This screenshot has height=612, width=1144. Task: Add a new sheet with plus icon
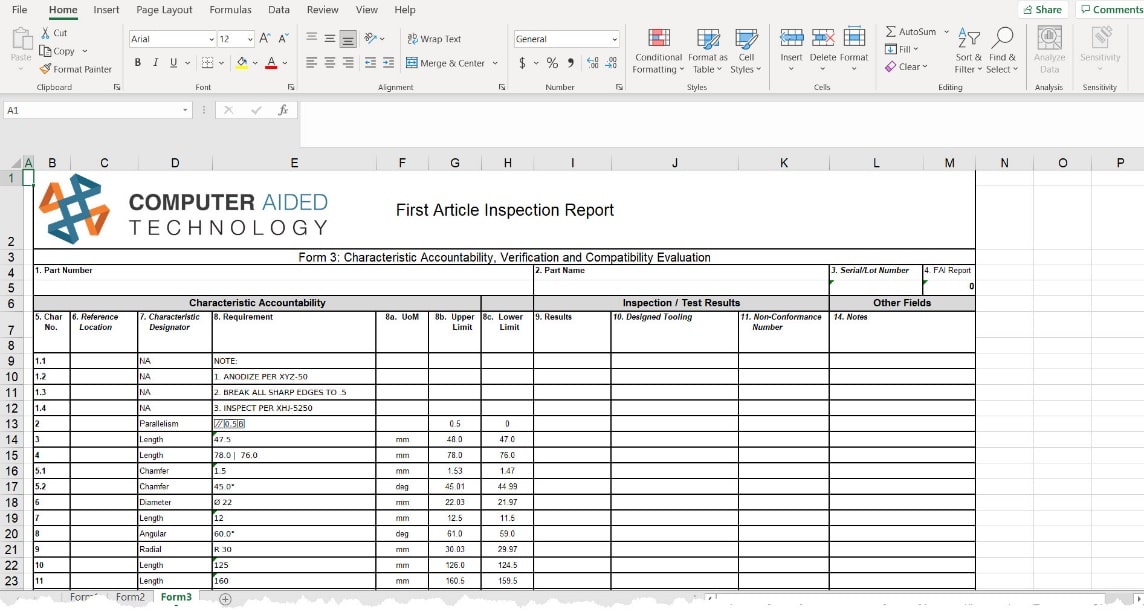pyautogui.click(x=225, y=599)
